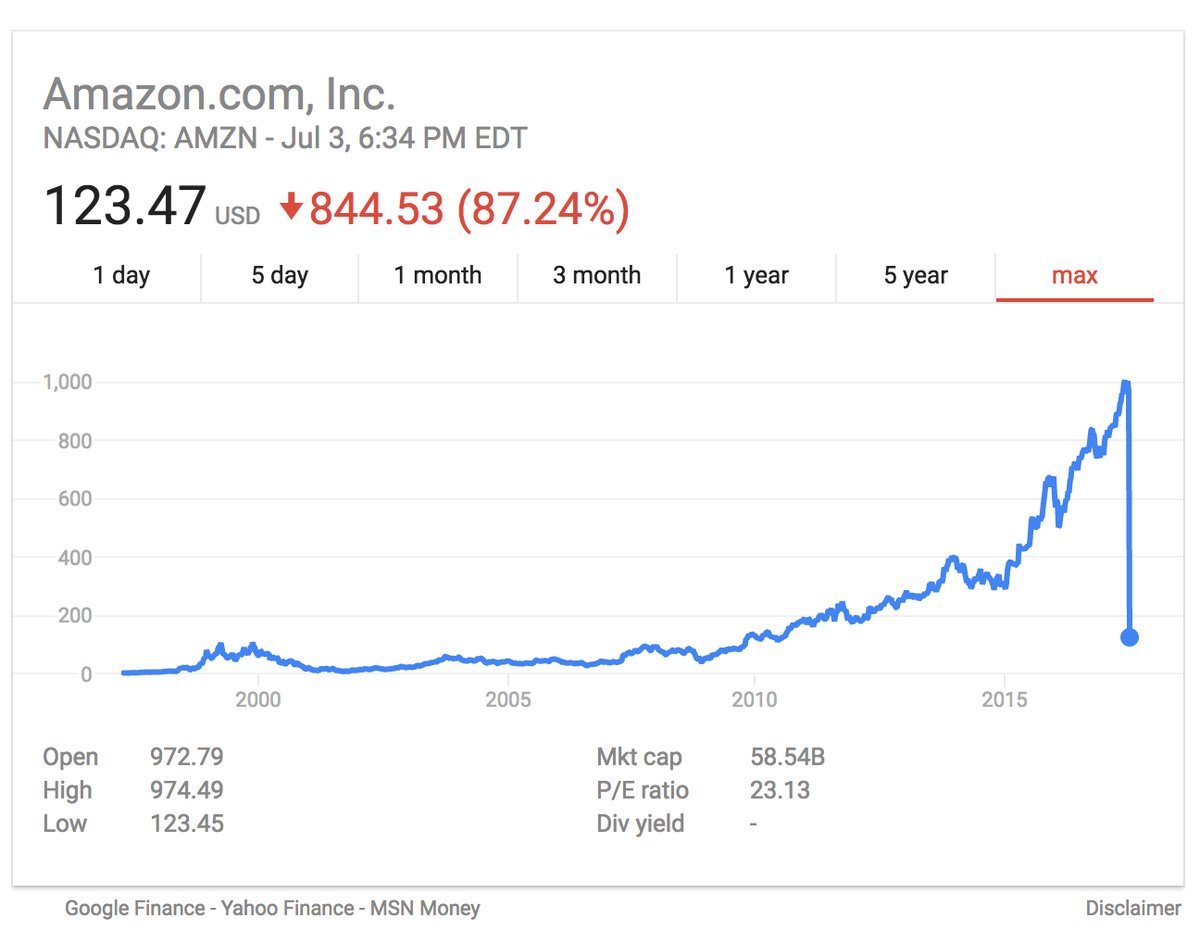Click the 2010 year axis label

pos(754,700)
